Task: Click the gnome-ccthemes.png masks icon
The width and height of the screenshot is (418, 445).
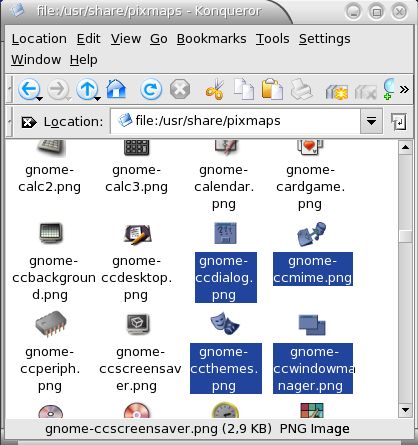Action: click(225, 323)
